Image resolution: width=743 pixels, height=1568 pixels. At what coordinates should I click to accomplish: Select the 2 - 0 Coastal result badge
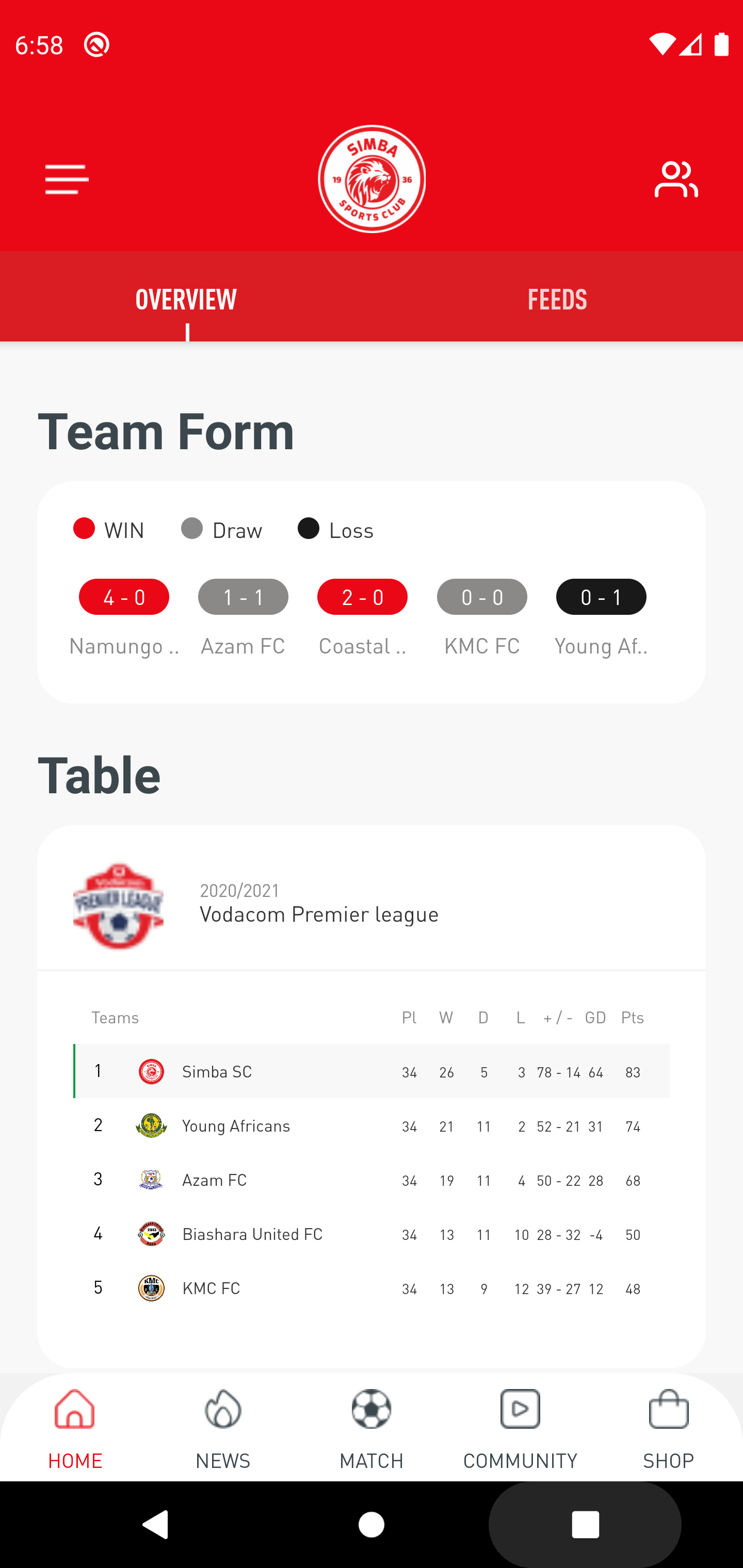(362, 597)
